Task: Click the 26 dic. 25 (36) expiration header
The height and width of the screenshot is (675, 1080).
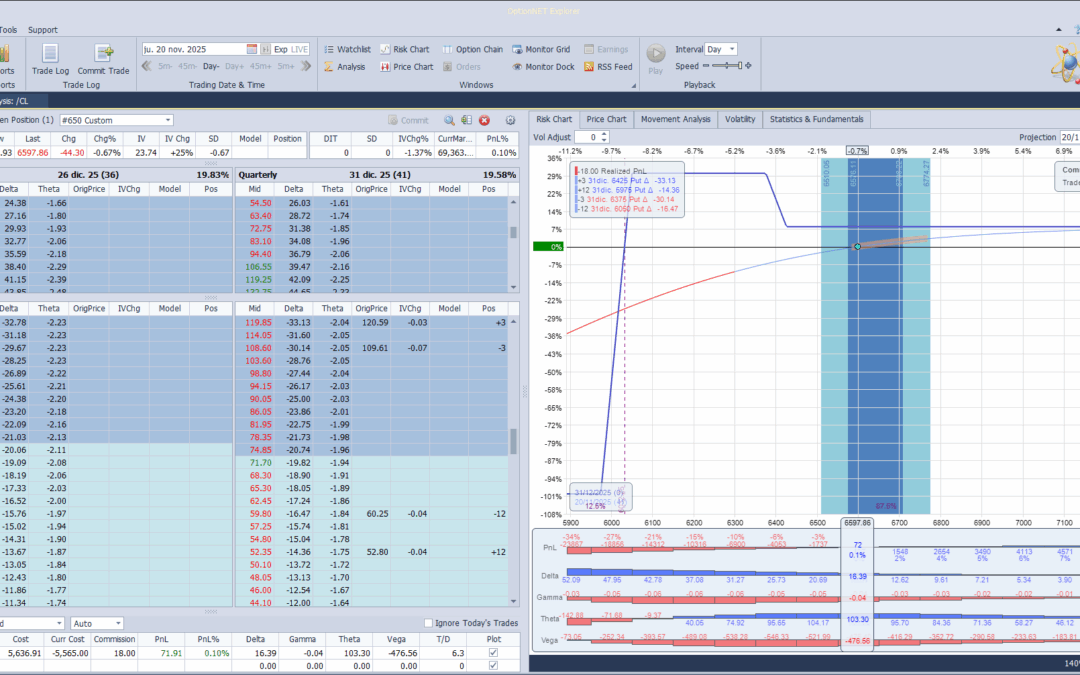Action: coord(88,175)
